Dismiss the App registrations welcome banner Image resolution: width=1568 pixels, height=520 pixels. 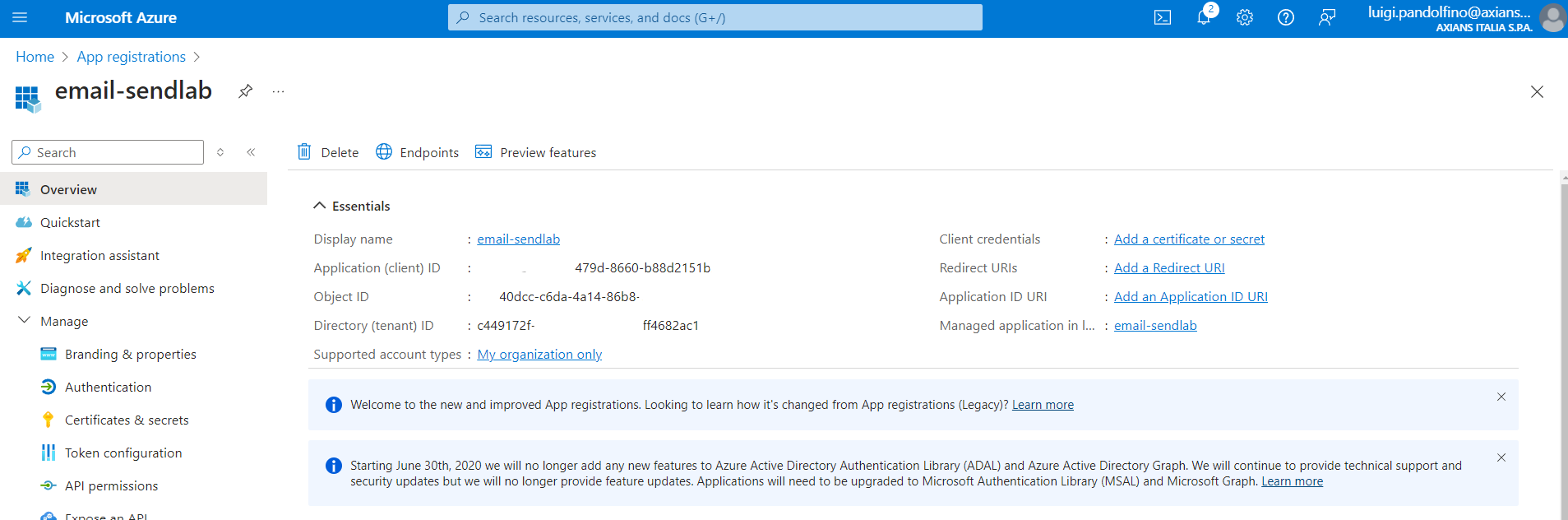(1501, 397)
